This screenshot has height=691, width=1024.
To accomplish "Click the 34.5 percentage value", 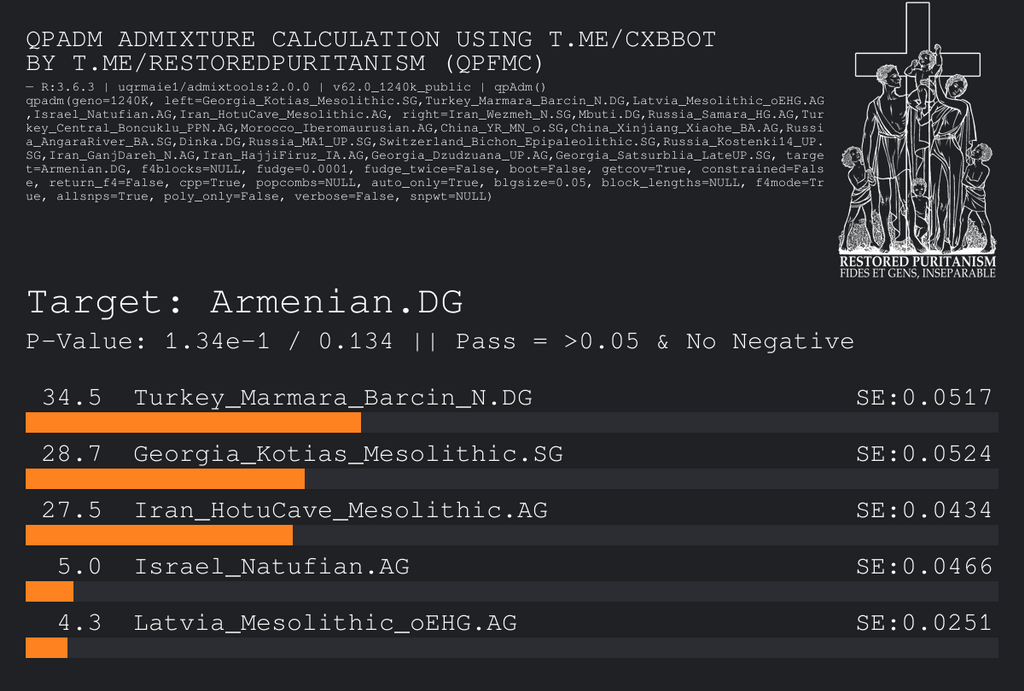I will tap(72, 398).
